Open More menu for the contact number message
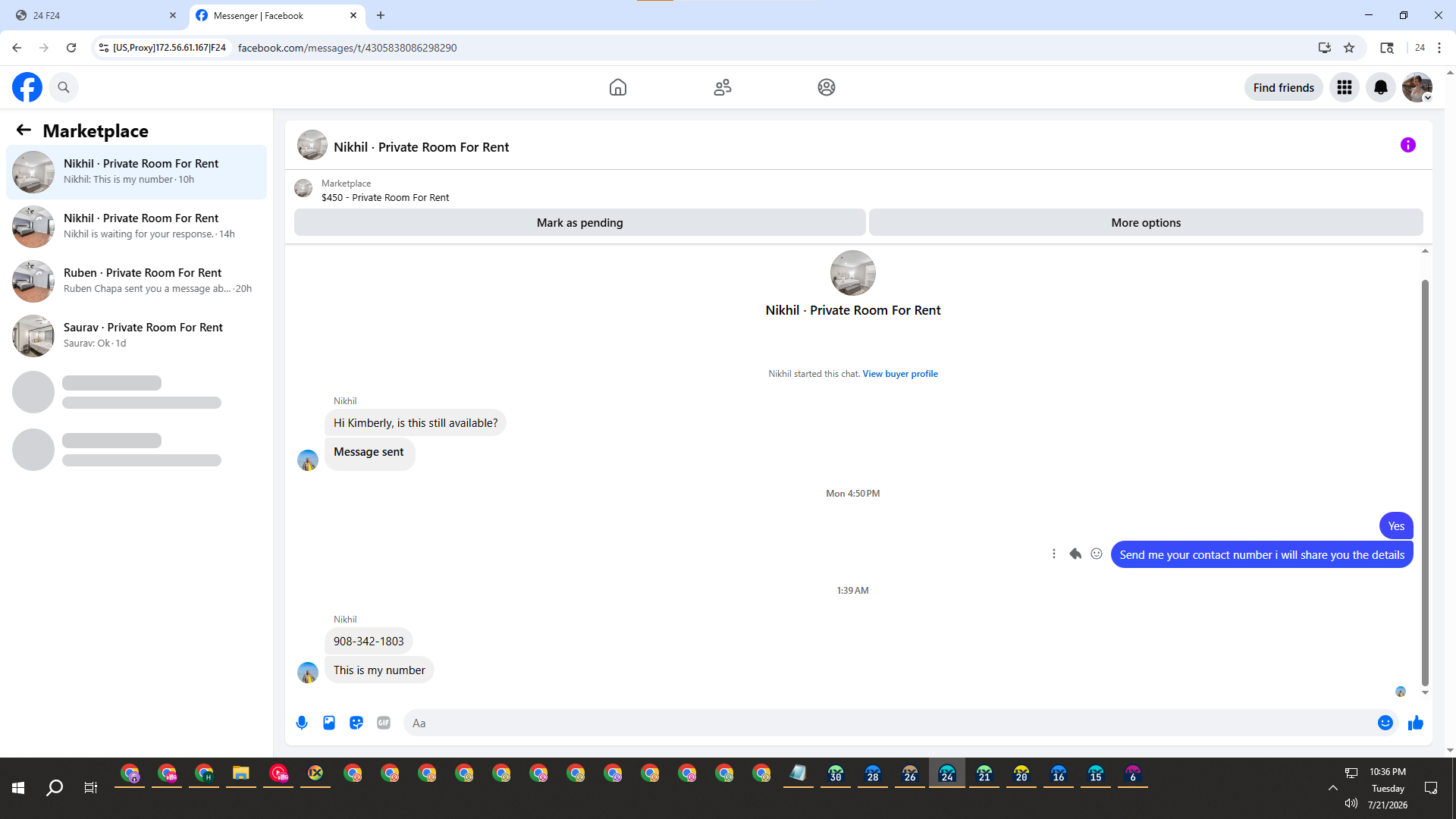The height and width of the screenshot is (819, 1456). [1054, 554]
